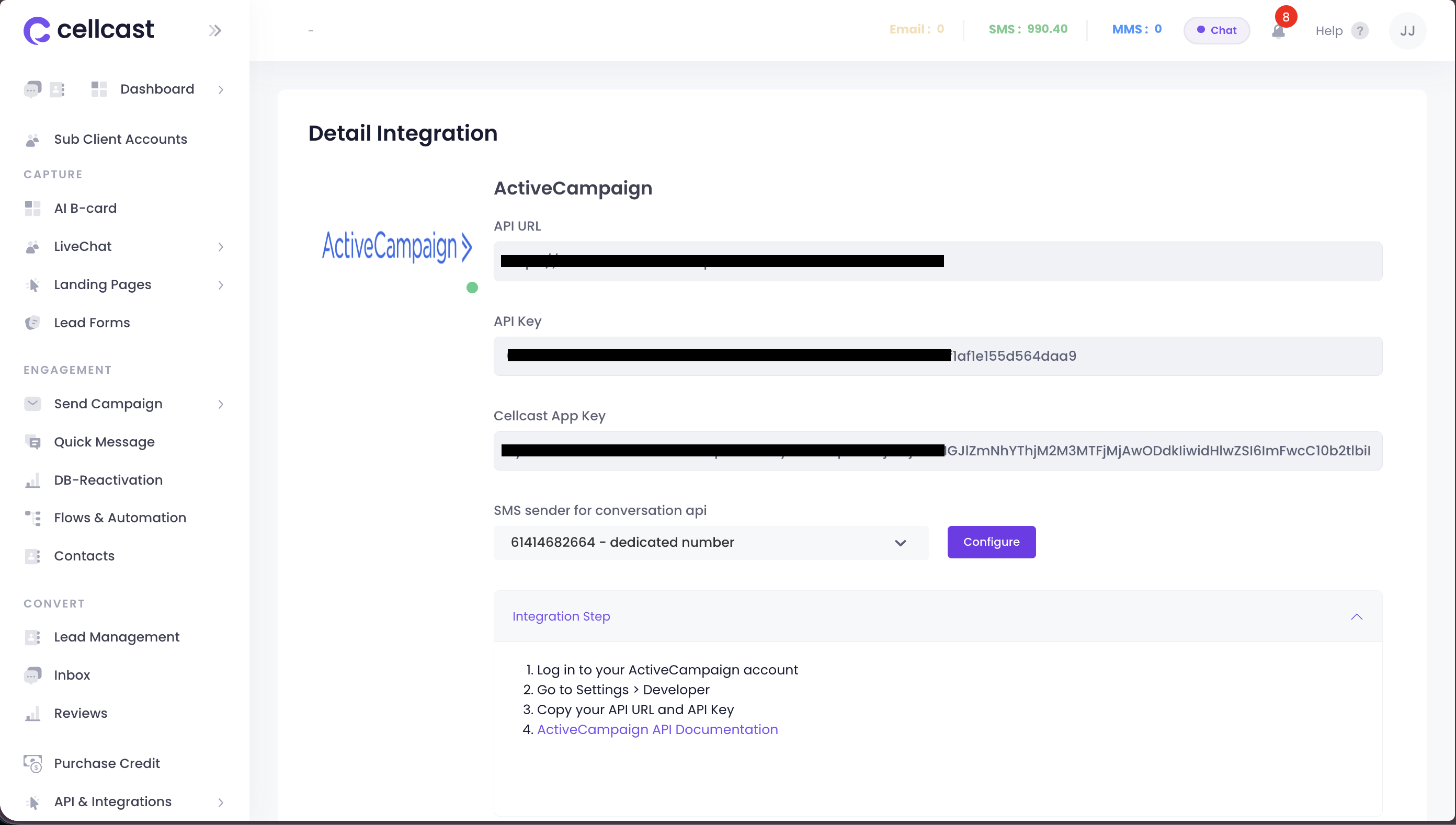Image resolution: width=1456 pixels, height=825 pixels.
Task: Click the Email balance indicator
Action: 916,29
